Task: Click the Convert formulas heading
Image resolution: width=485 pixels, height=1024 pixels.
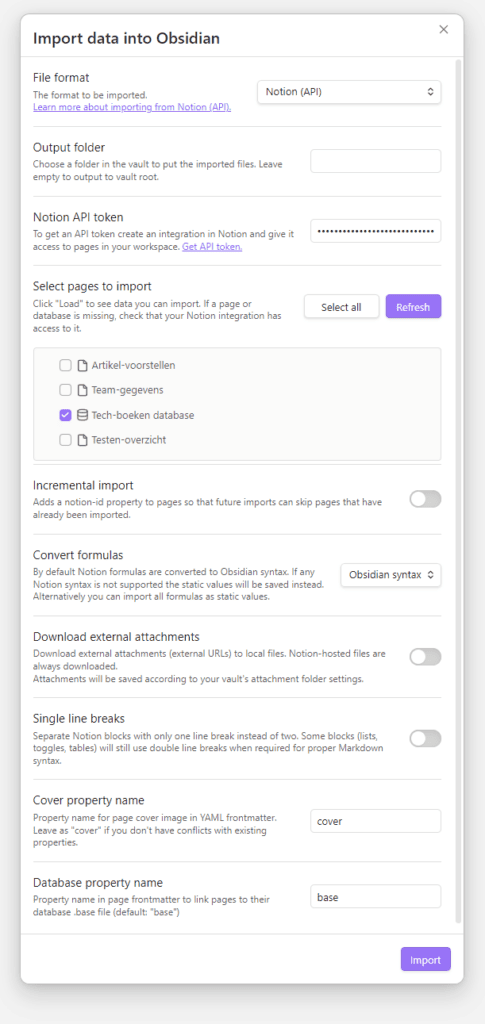Action: (x=78, y=555)
